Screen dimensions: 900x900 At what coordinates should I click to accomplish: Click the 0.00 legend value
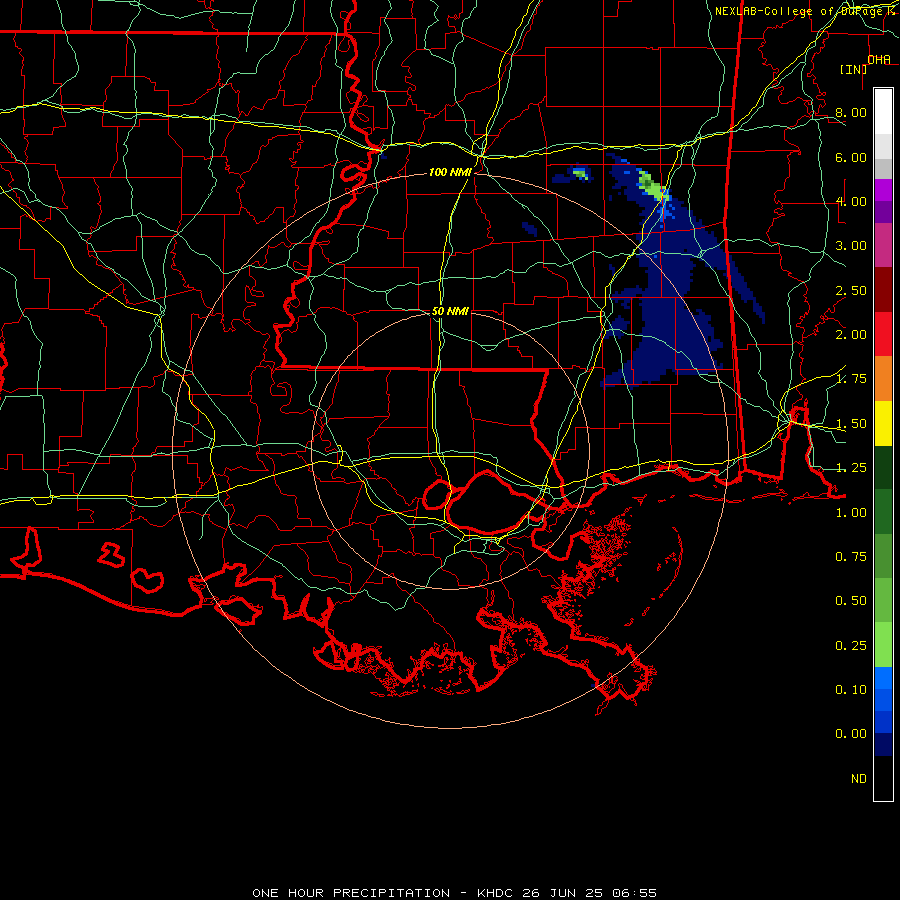[850, 734]
